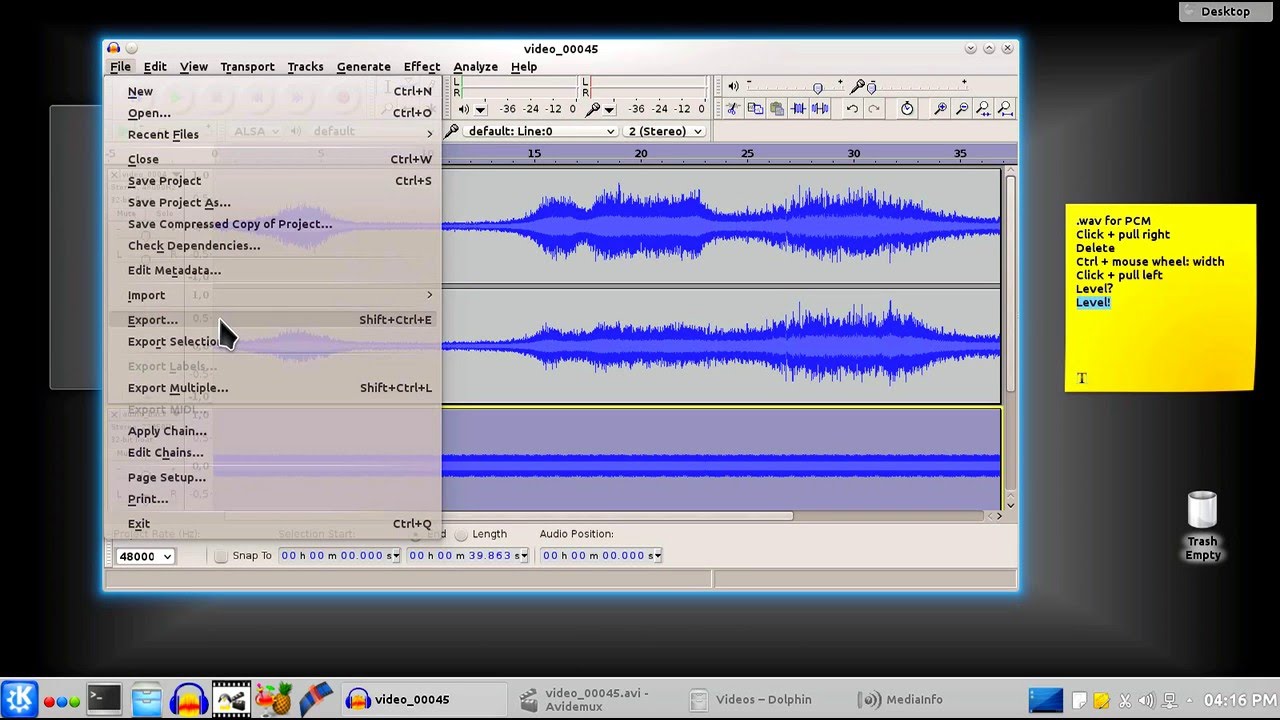Click the Copy icon in edit toolbar
Image resolution: width=1280 pixels, height=720 pixels.
tap(755, 109)
